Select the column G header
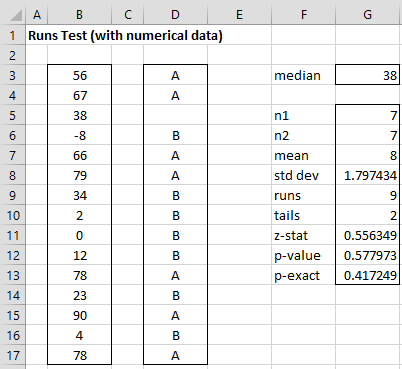The image size is (402, 369). pyautogui.click(x=367, y=15)
